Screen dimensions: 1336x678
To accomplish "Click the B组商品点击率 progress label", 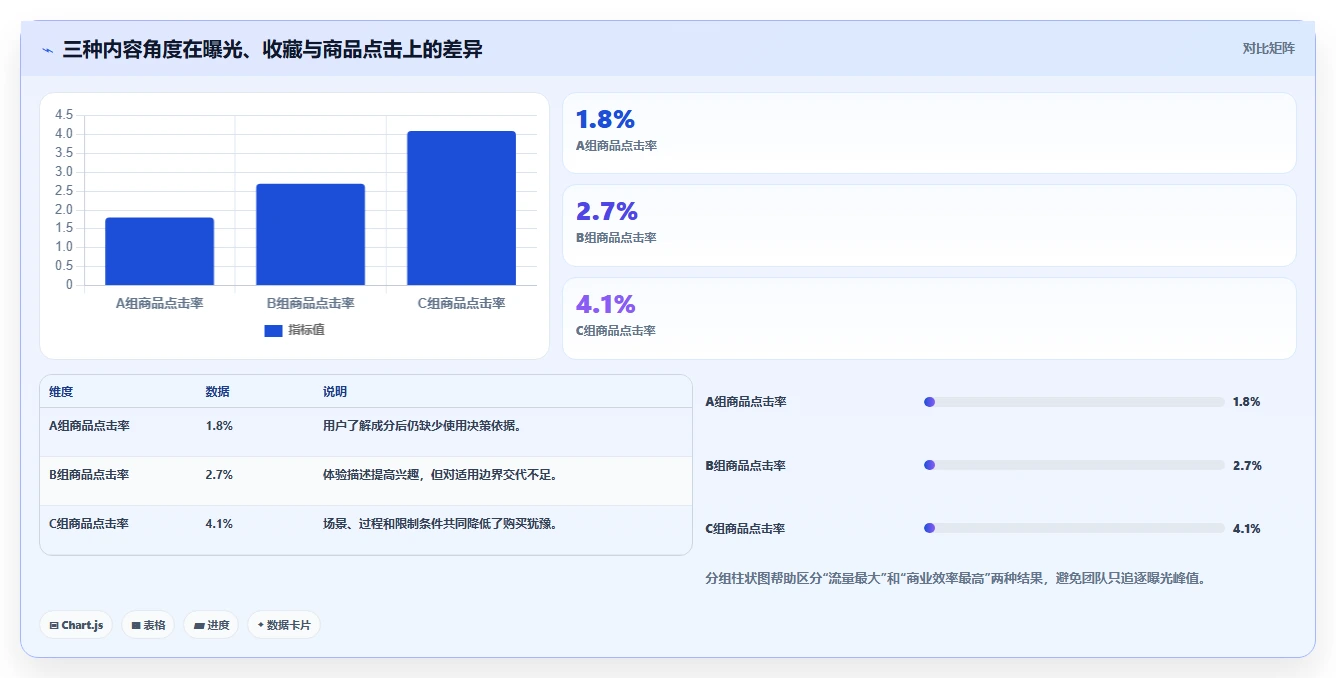I will (746, 465).
